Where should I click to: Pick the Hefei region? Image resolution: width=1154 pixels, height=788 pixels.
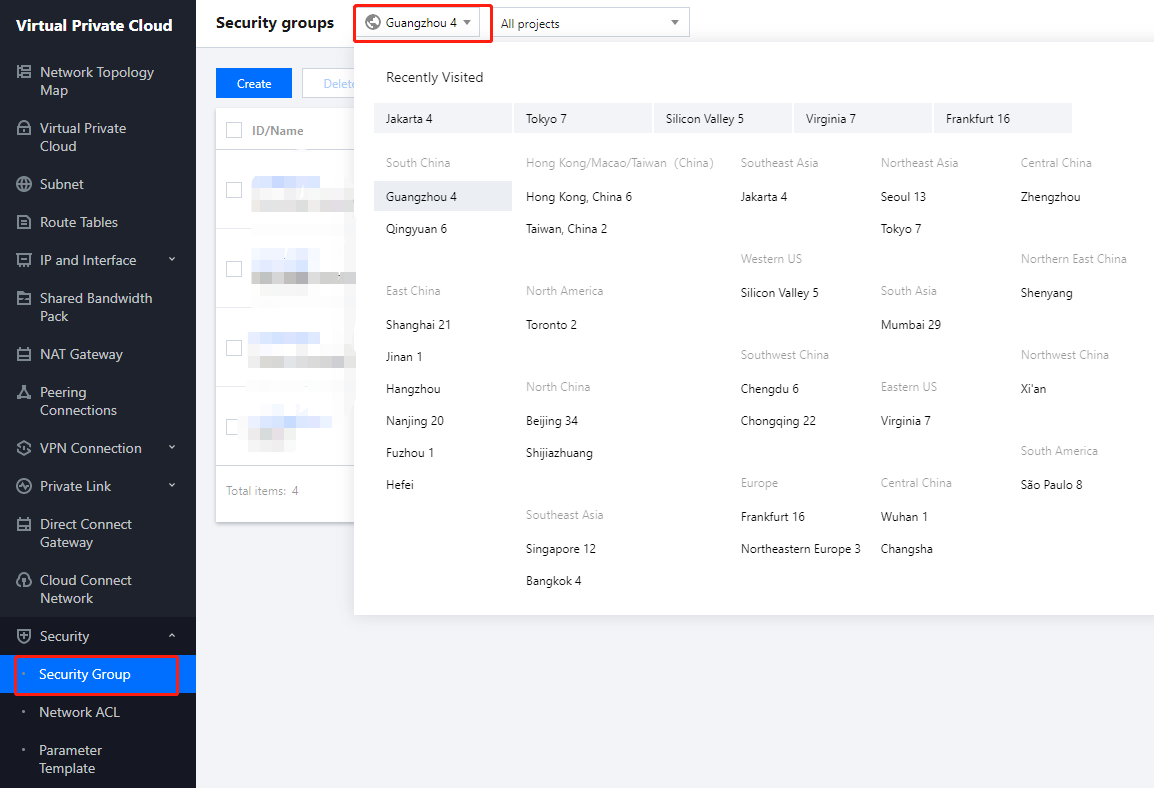pyautogui.click(x=400, y=485)
